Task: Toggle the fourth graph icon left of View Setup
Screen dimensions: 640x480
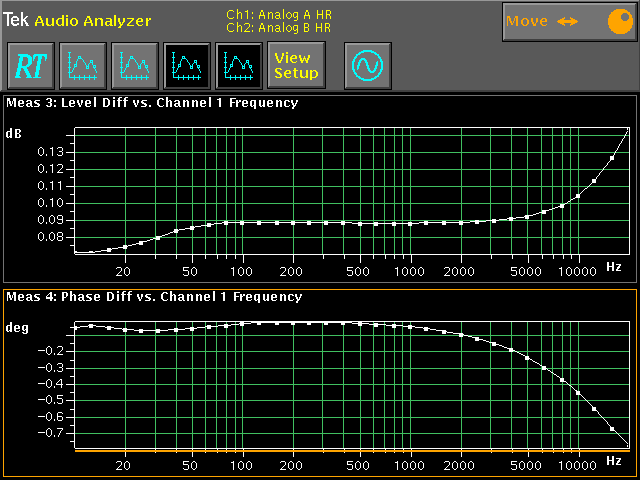Action: tap(238, 66)
